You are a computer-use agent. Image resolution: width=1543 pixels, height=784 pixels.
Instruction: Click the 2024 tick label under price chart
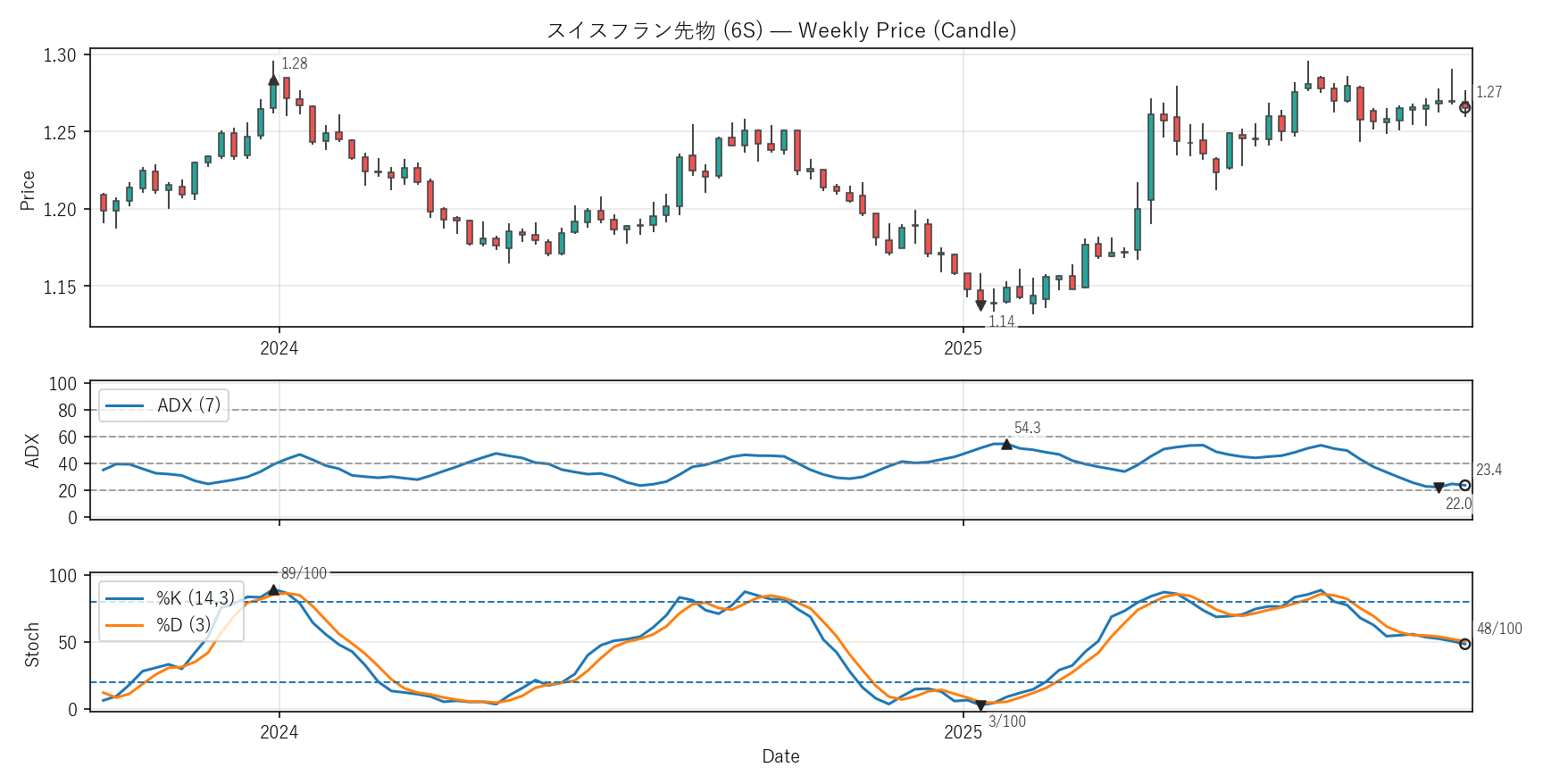279,349
